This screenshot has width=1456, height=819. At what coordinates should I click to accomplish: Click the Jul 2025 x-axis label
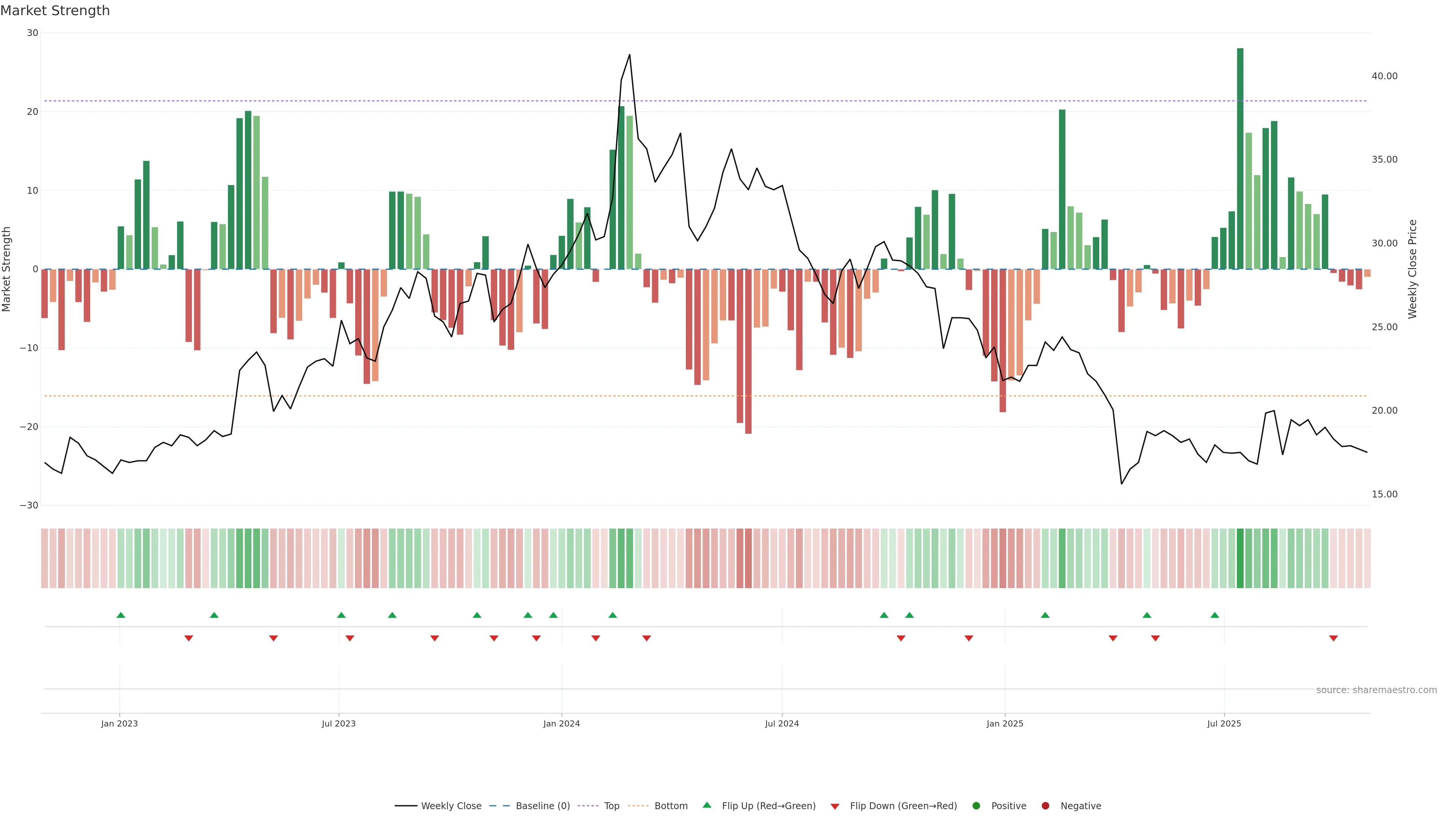(x=1224, y=723)
